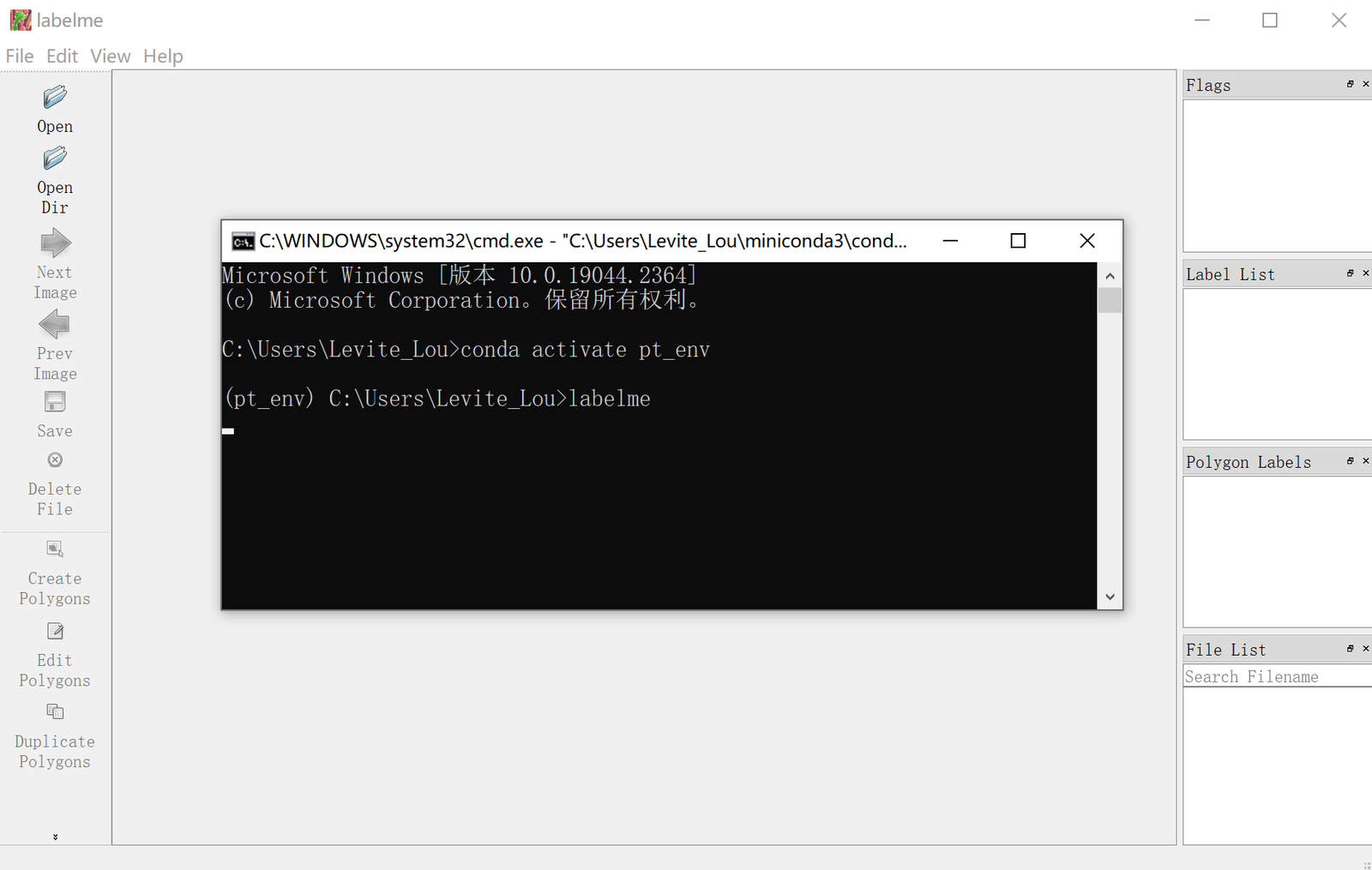This screenshot has height=870, width=1372.
Task: Click the cmd.exe title bar icon
Action: coord(243,242)
